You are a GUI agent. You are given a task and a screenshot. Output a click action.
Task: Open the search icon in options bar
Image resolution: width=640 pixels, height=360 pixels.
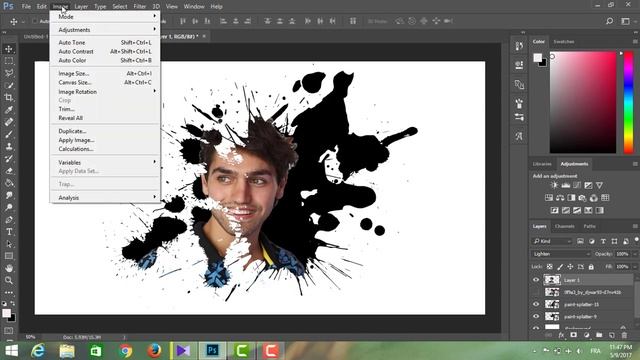coord(609,21)
